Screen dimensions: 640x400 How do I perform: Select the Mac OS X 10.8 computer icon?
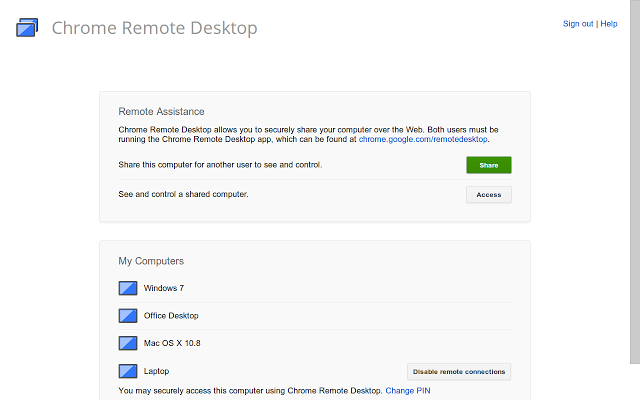tap(127, 343)
